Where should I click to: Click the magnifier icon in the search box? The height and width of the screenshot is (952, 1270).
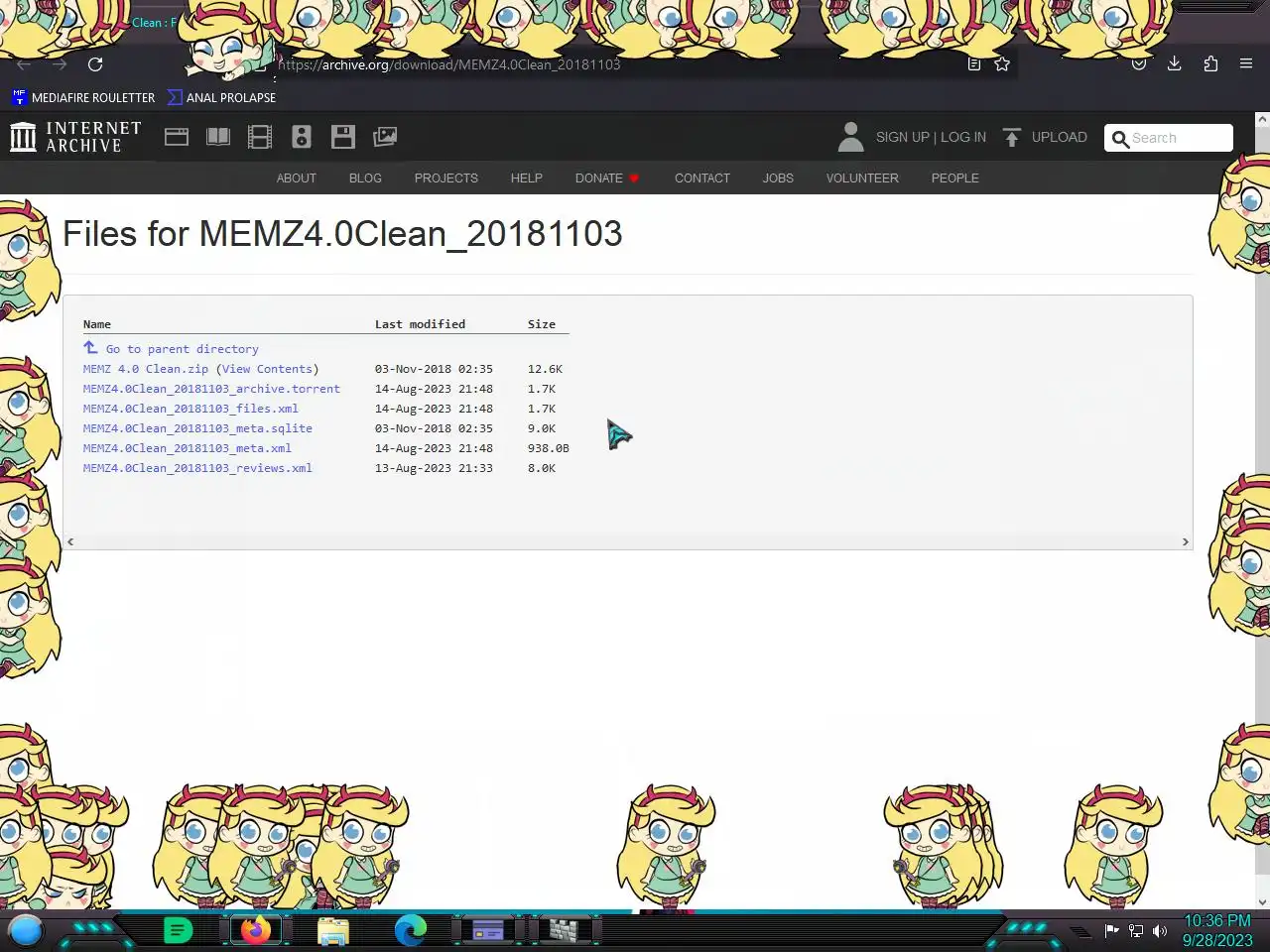(1120, 139)
